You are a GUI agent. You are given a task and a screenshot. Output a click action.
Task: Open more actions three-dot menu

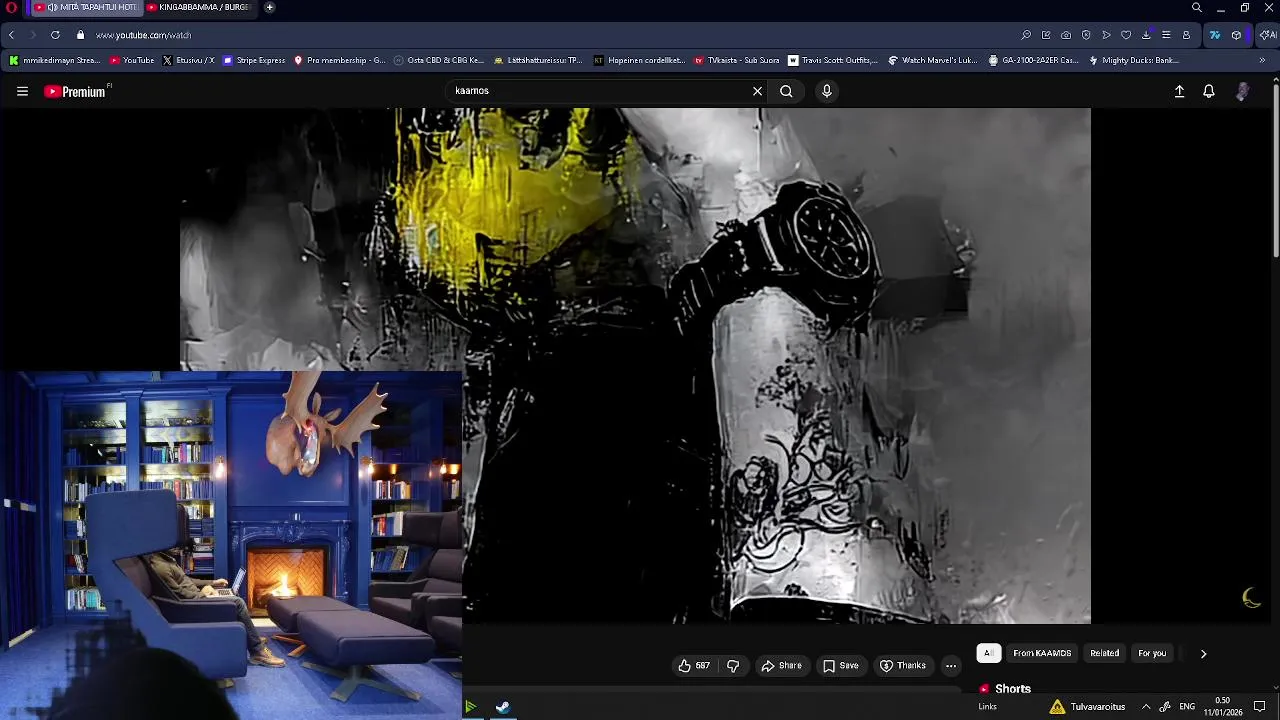click(951, 666)
